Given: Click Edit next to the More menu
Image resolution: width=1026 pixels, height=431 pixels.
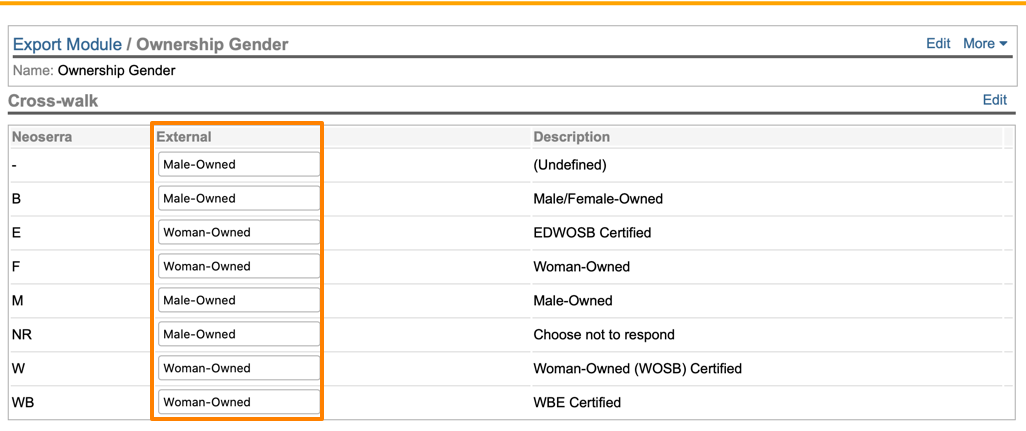Looking at the screenshot, I should point(937,44).
